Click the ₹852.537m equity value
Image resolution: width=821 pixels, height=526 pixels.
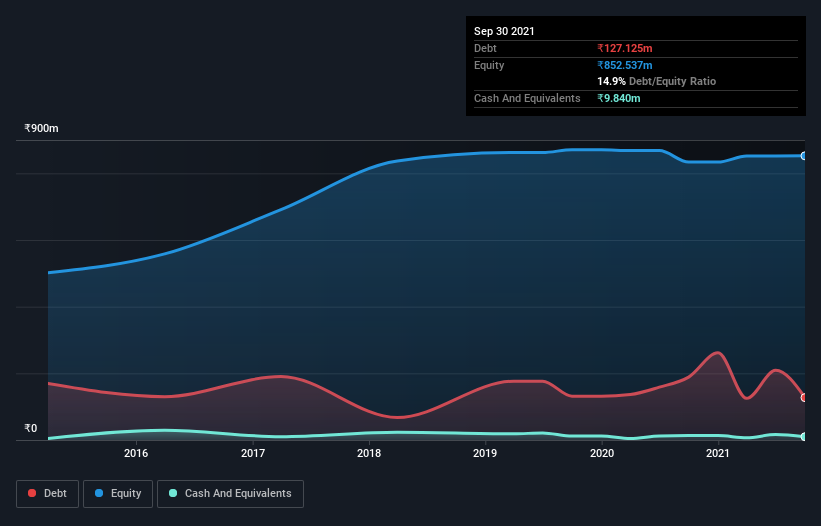[625, 65]
